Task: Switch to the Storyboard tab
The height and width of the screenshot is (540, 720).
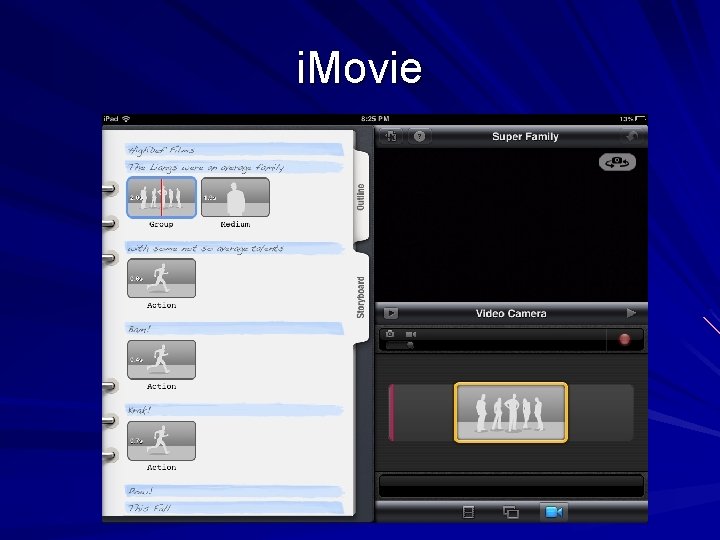Action: (x=361, y=298)
